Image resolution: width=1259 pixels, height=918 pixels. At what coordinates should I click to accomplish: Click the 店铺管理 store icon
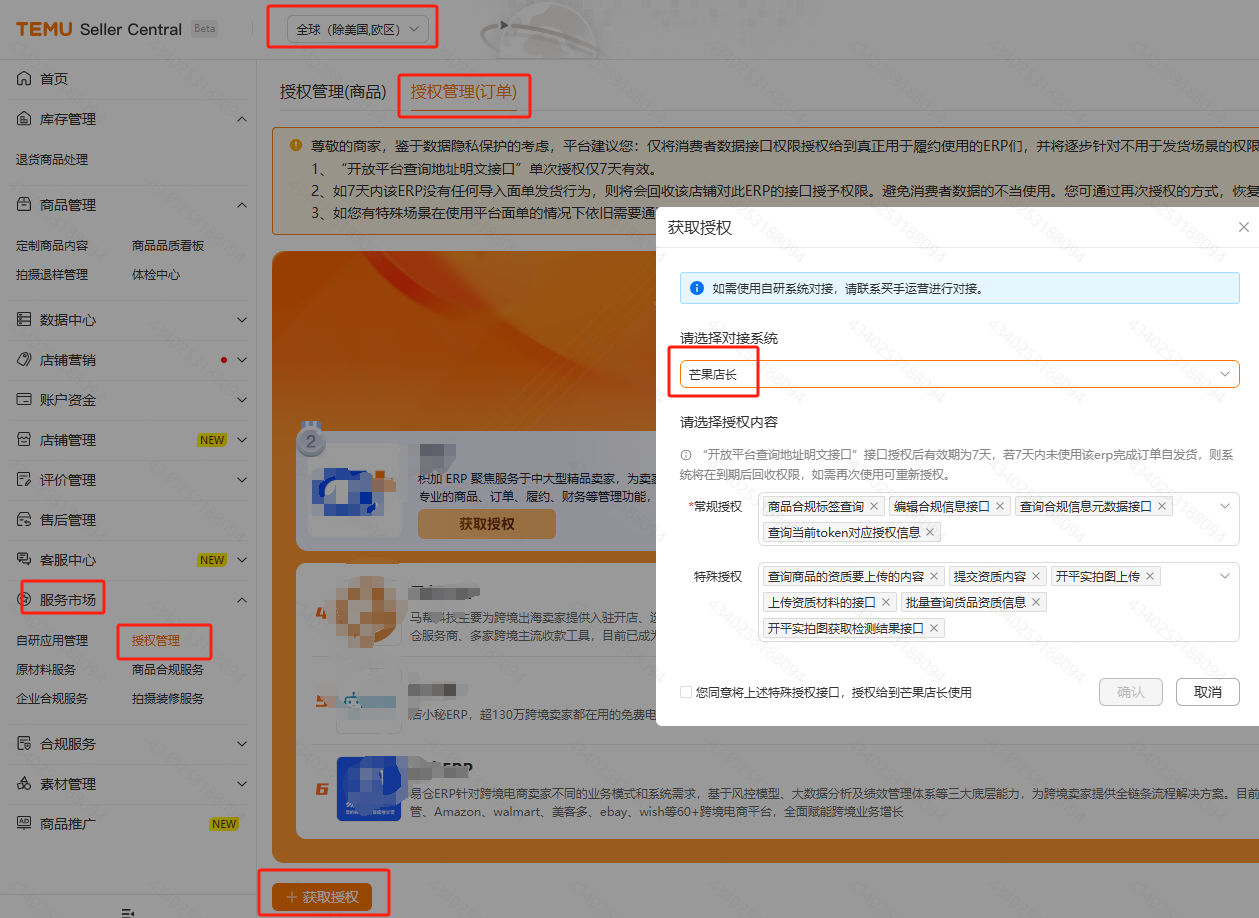[x=24, y=440]
